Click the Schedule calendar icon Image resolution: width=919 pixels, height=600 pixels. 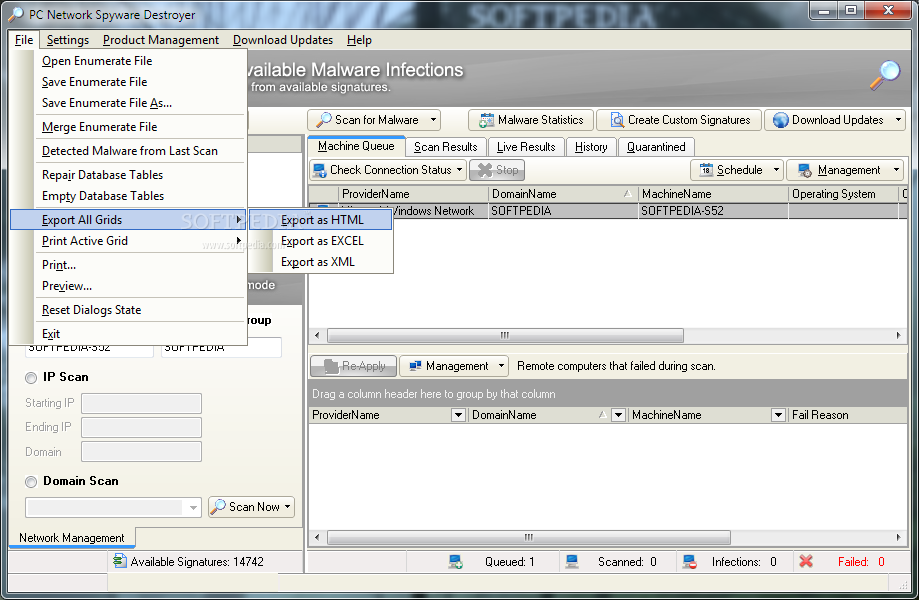point(706,170)
